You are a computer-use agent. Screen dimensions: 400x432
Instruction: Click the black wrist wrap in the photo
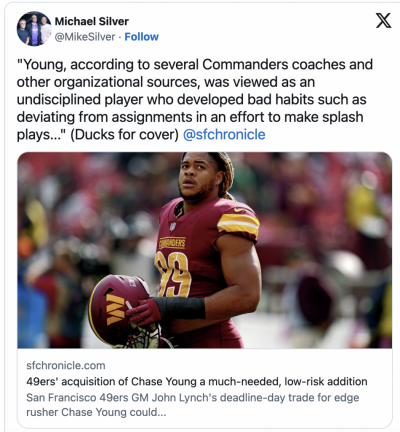tap(180, 308)
